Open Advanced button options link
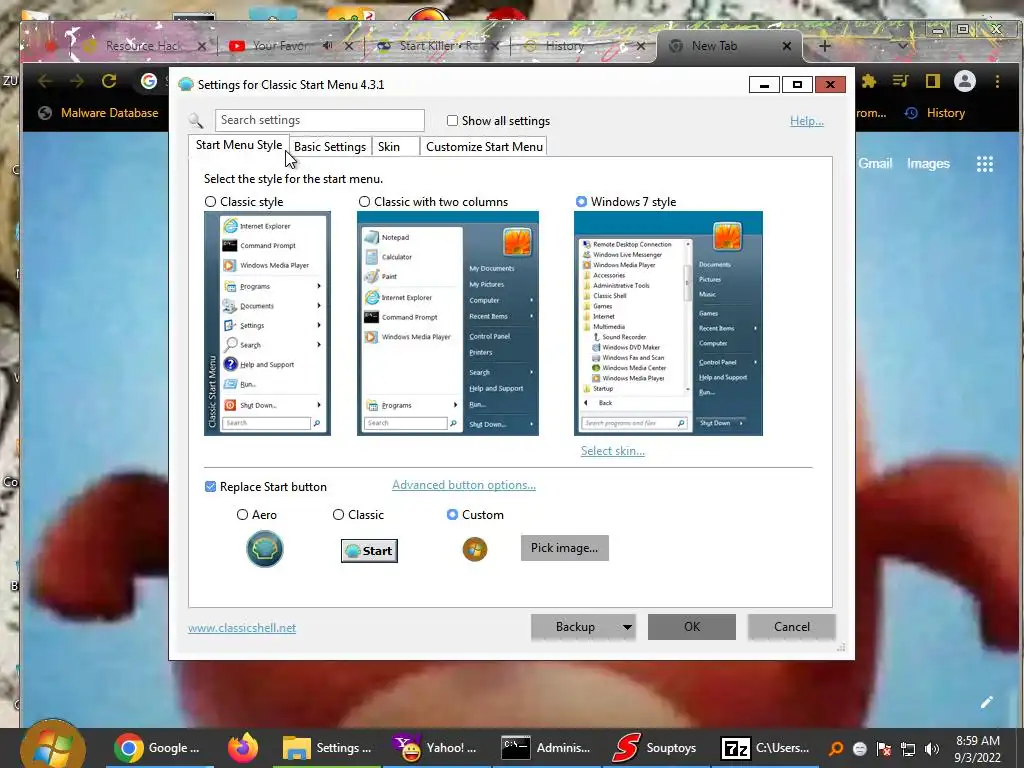Screen dimensions: 1024x768 point(464,485)
